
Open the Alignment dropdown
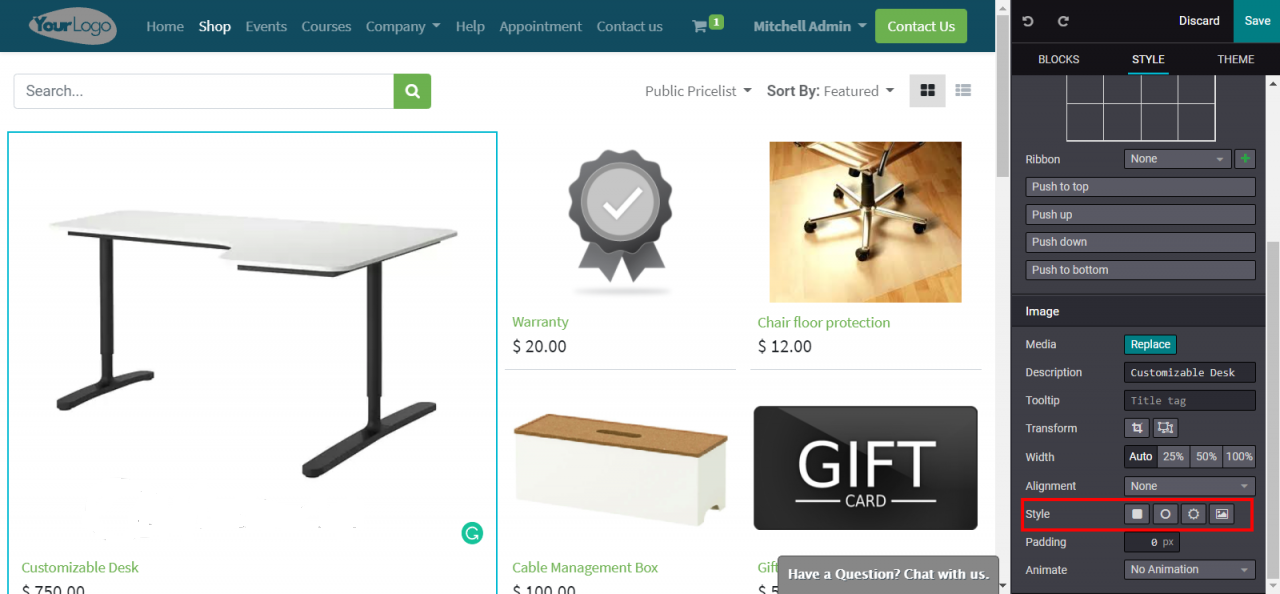coord(1189,486)
